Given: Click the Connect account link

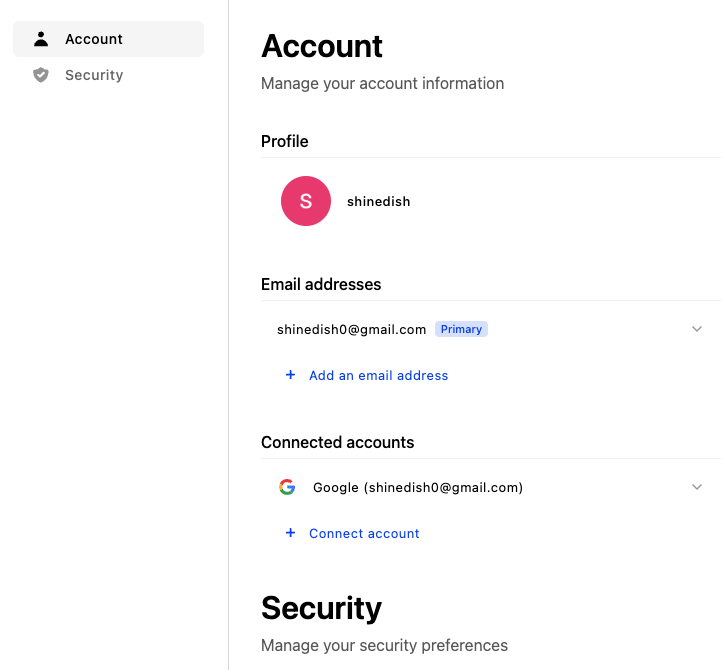Looking at the screenshot, I should (364, 533).
